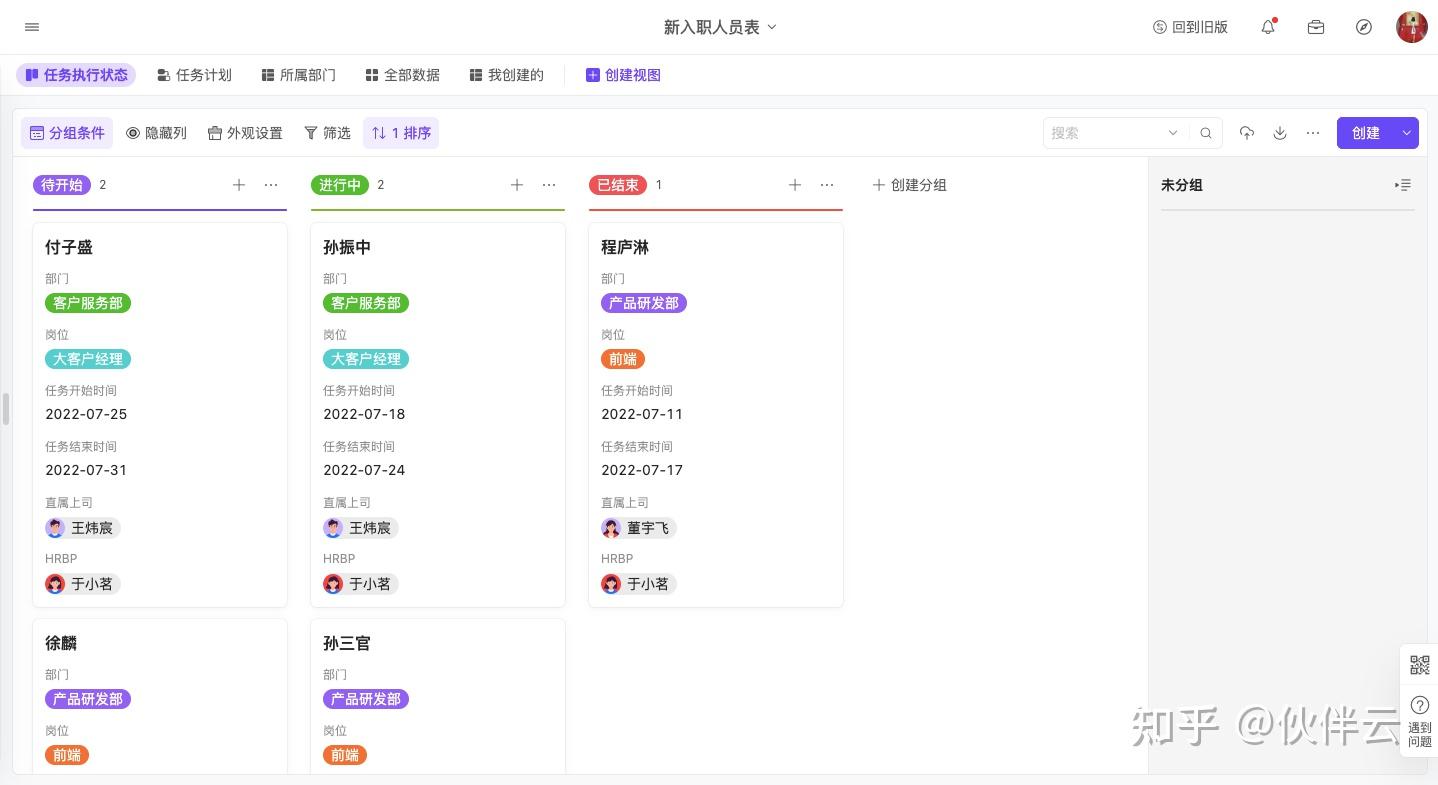Switch to the 全部数据 view tab
The height and width of the screenshot is (785, 1438).
pyautogui.click(x=402, y=75)
